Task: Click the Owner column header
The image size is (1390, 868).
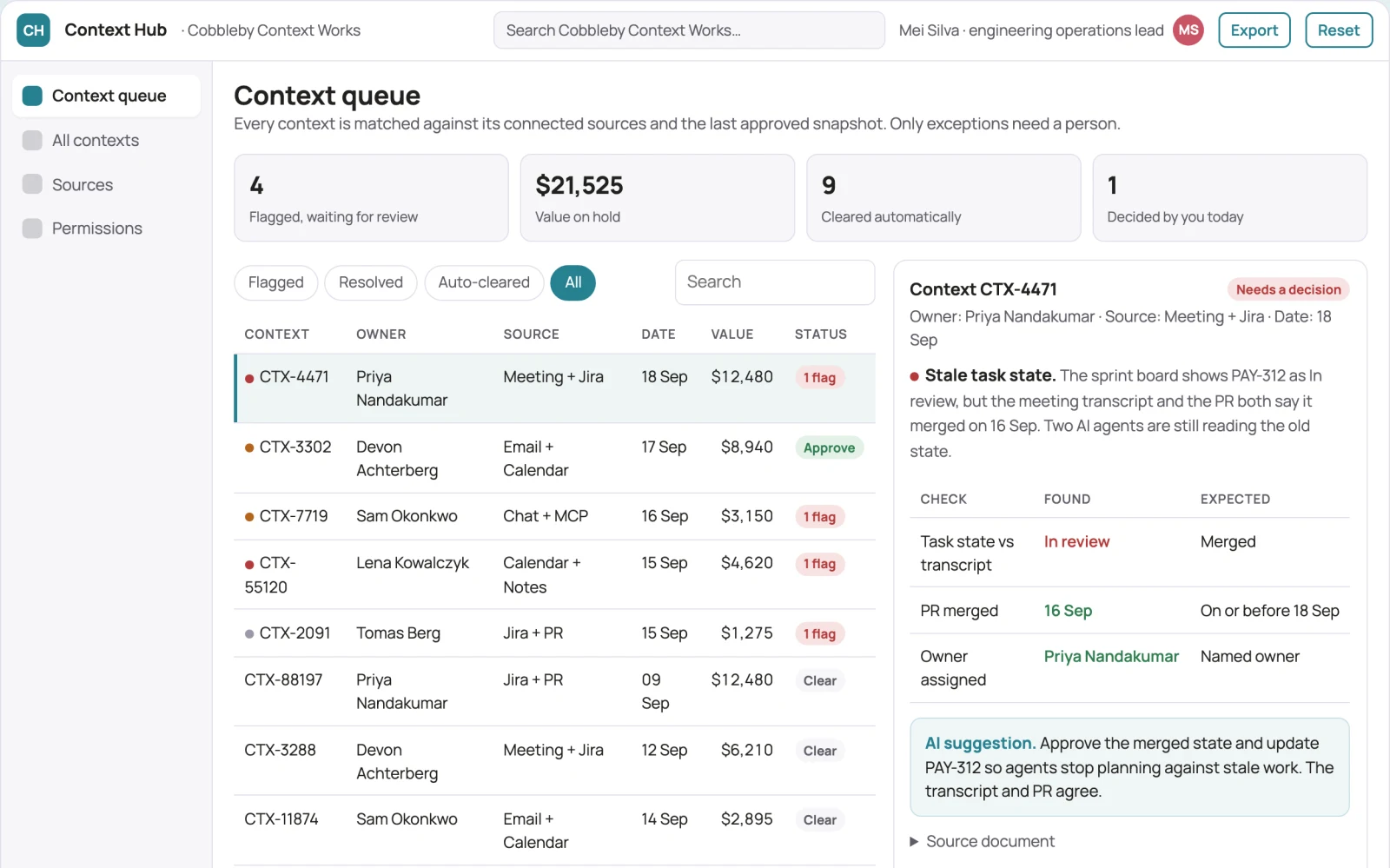Action: pos(381,335)
